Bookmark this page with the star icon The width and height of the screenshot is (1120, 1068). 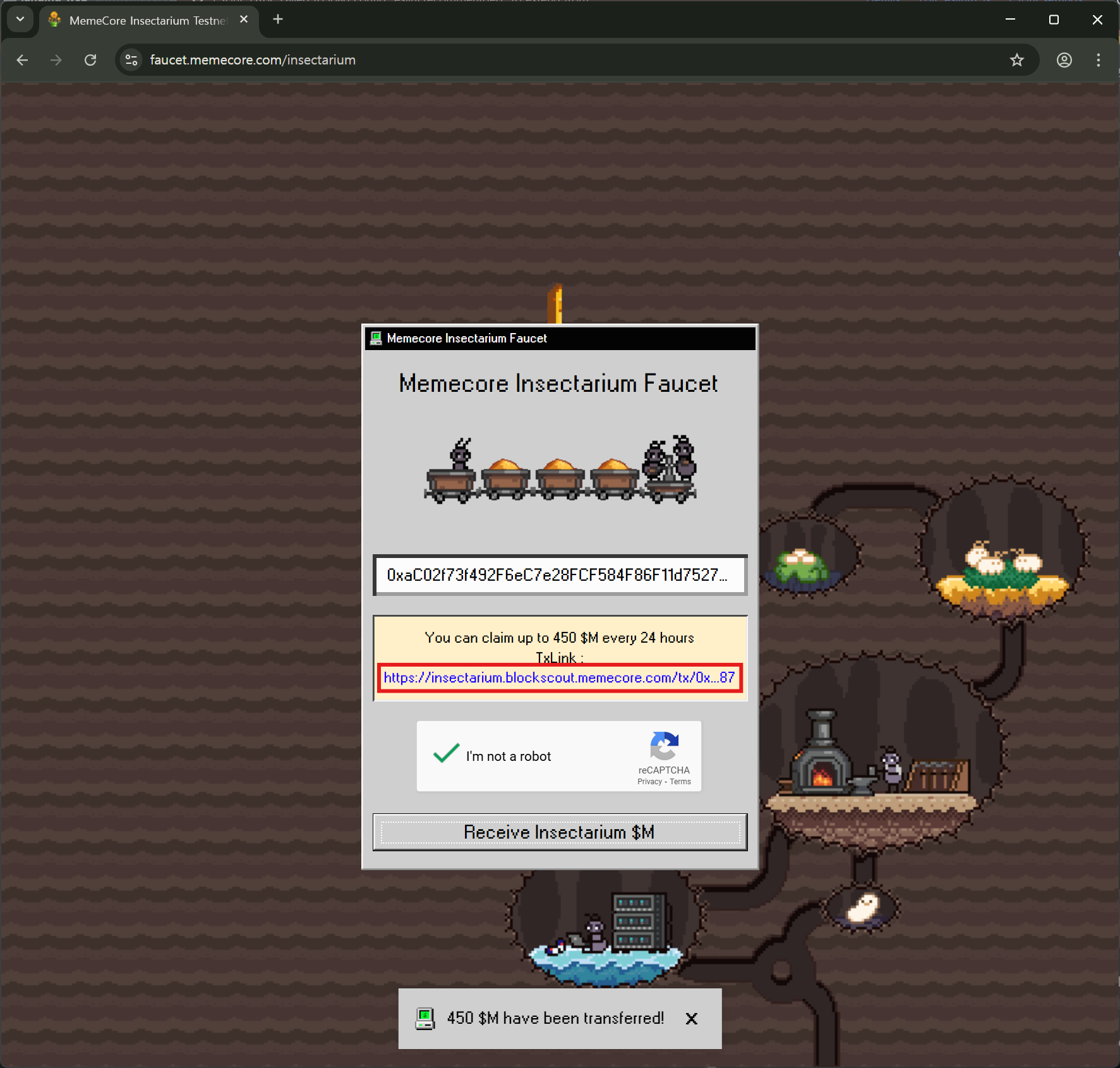click(1016, 60)
